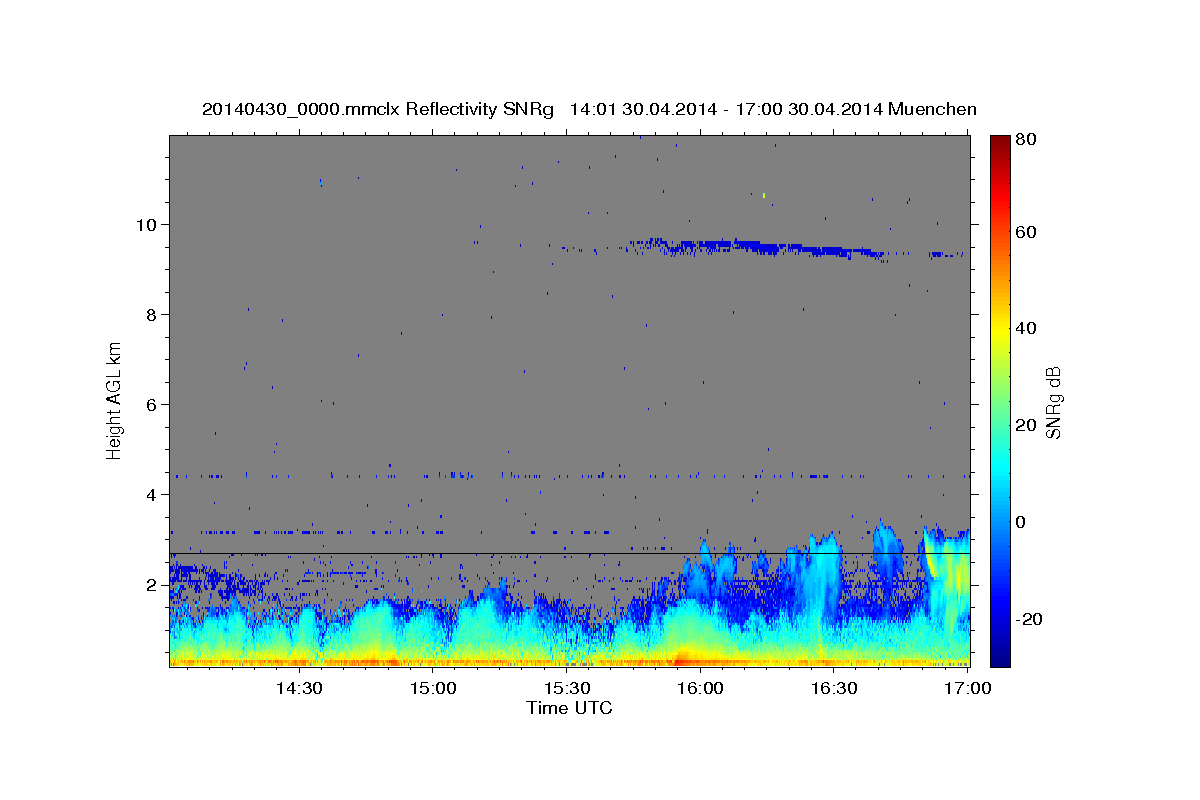Click the plot title containing '20140430_0000.mmclx Reflectivity SNRg'
1200x800 pixels.
[589, 109]
